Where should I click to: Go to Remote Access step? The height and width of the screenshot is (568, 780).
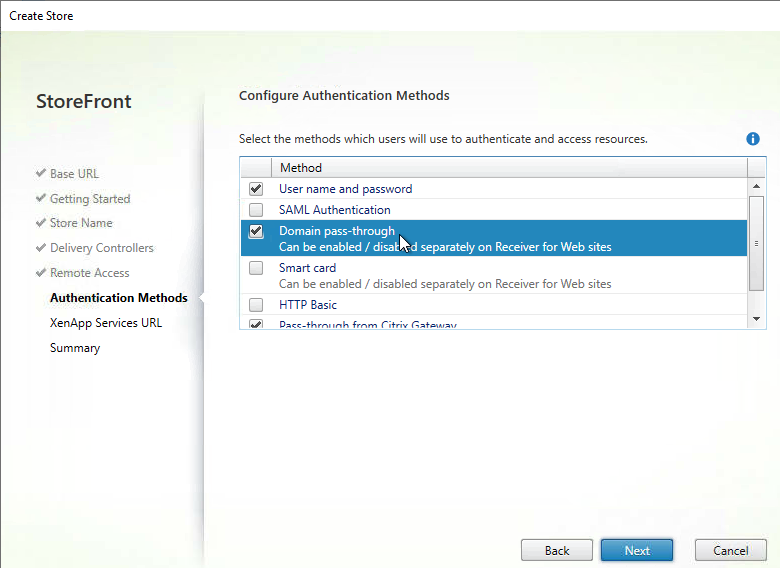click(x=90, y=273)
